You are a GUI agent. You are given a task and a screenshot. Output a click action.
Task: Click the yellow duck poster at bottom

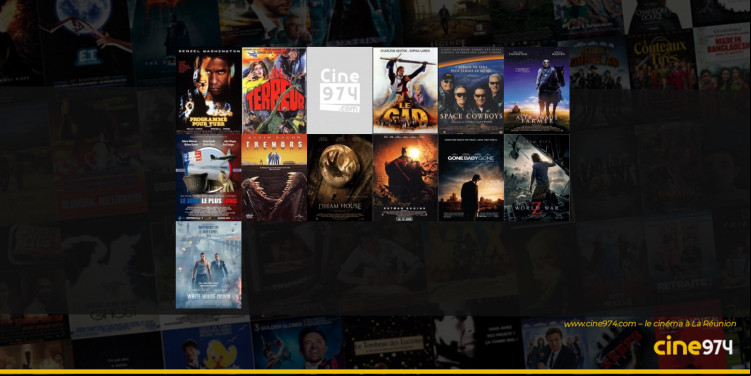coord(207,348)
